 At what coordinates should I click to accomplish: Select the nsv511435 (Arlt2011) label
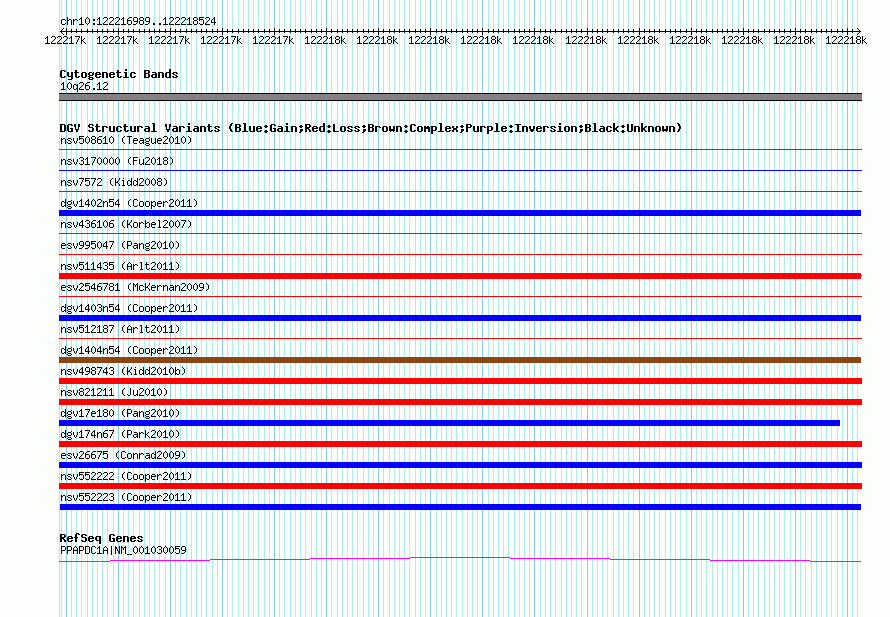pos(120,266)
